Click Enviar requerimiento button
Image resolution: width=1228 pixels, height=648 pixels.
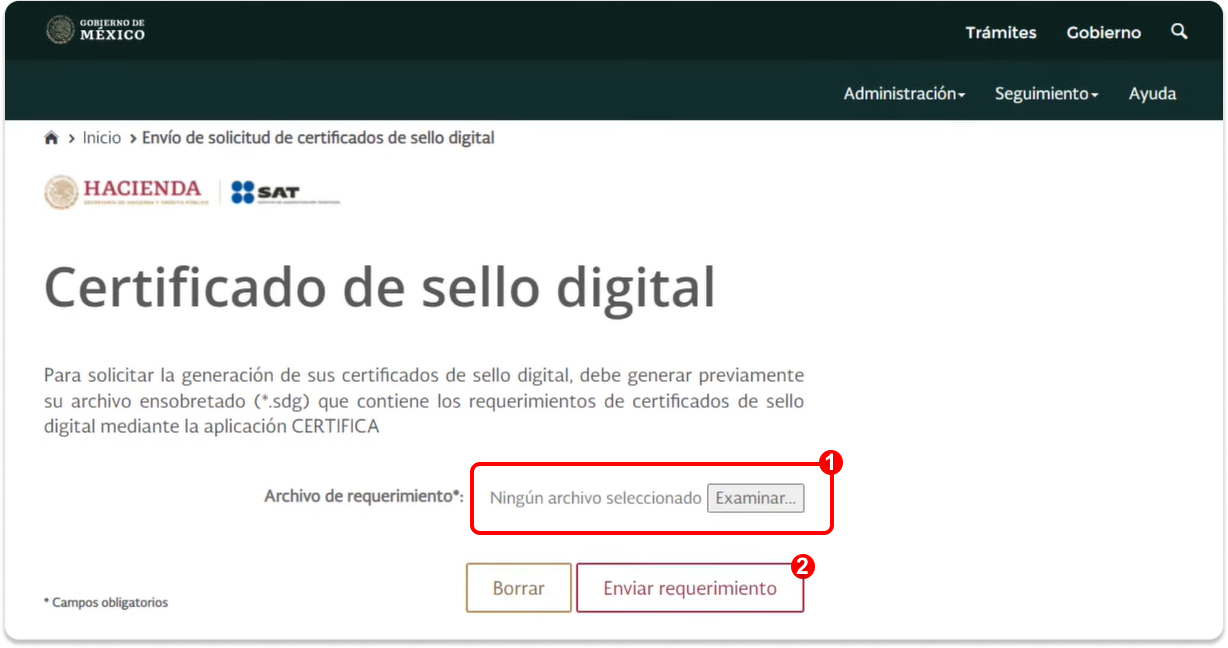click(x=690, y=588)
